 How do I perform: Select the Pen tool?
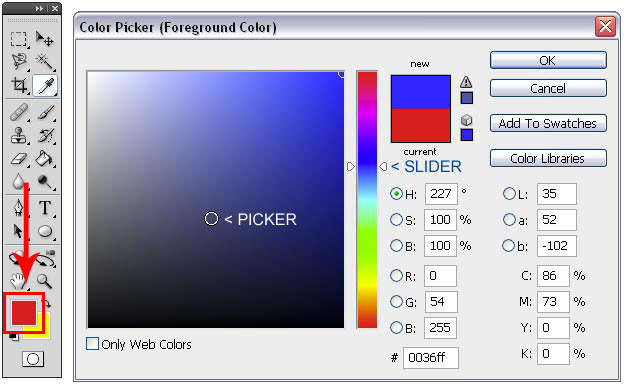pyautogui.click(x=19, y=208)
